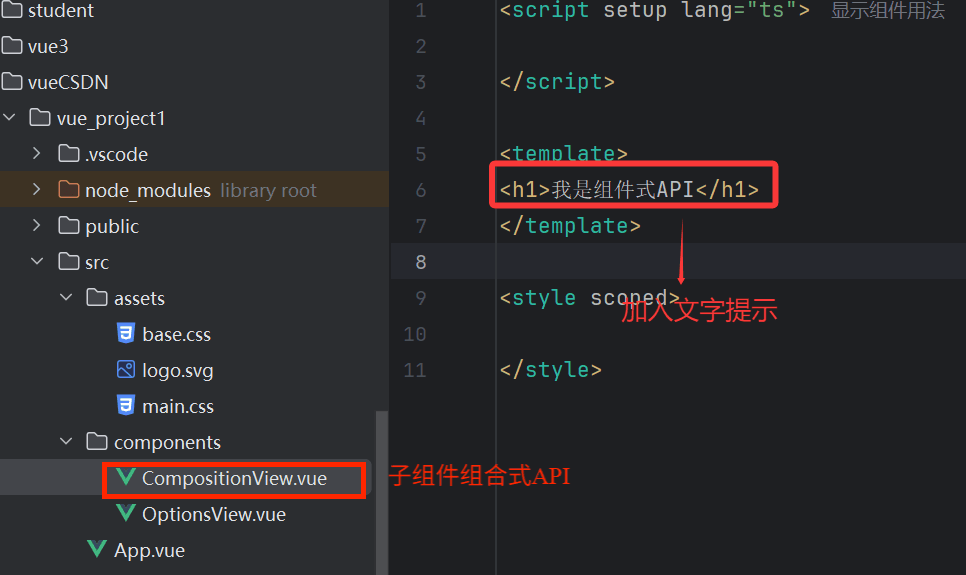Click the vue3 folder icon
This screenshot has height=575, width=966.
coord(12,46)
